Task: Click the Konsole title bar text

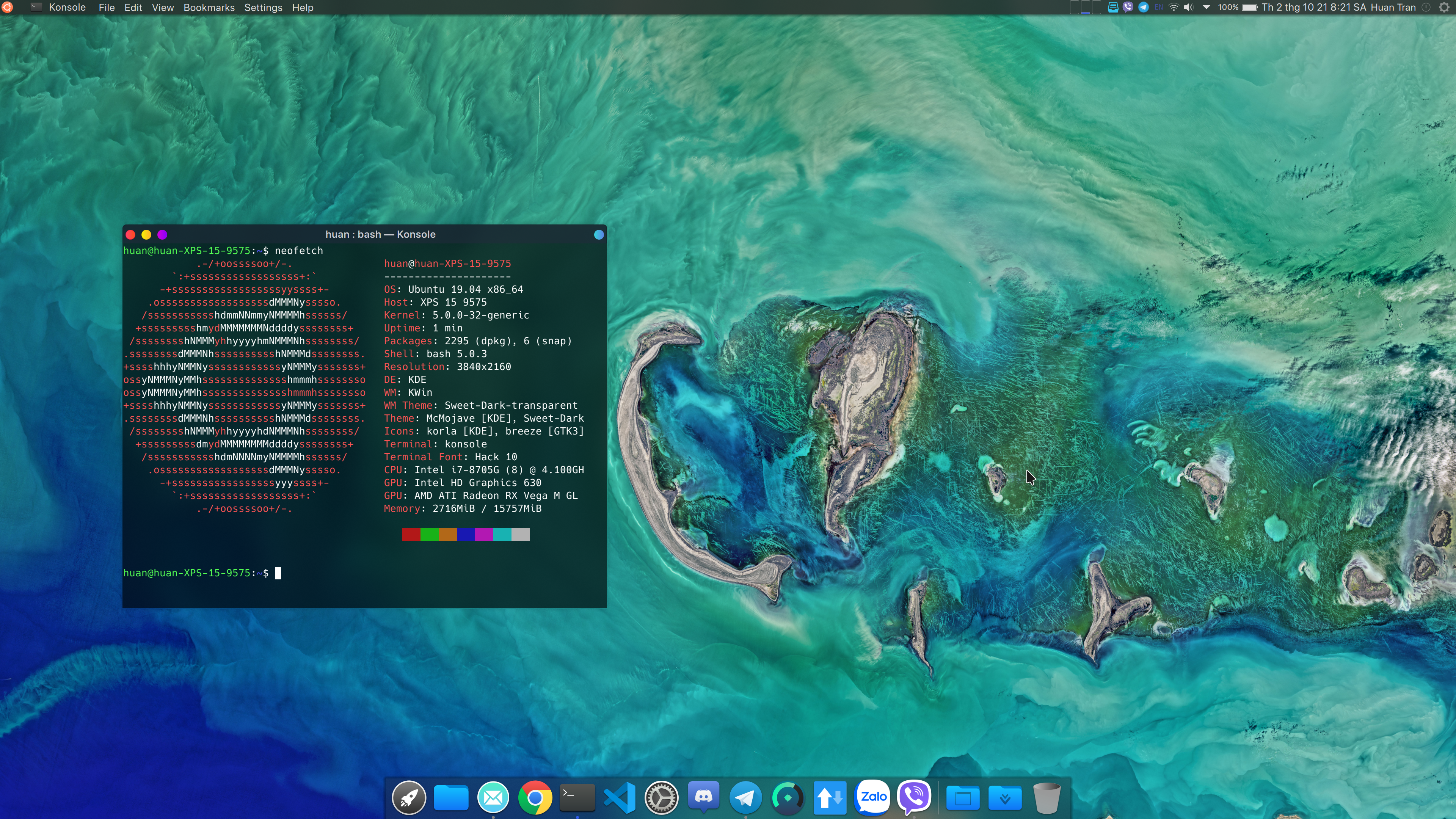Action: coord(380,235)
